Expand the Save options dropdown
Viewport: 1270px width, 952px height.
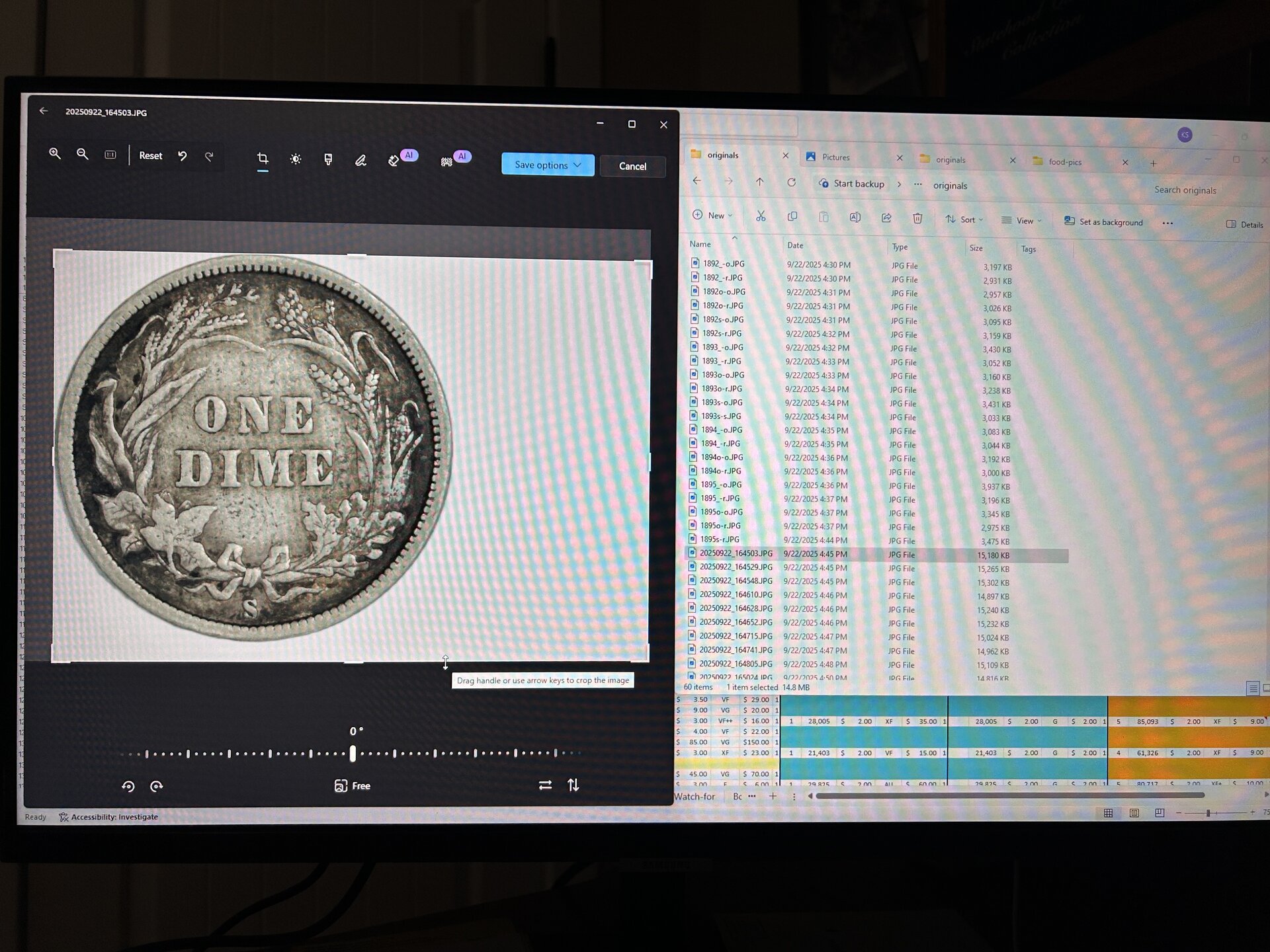point(548,165)
